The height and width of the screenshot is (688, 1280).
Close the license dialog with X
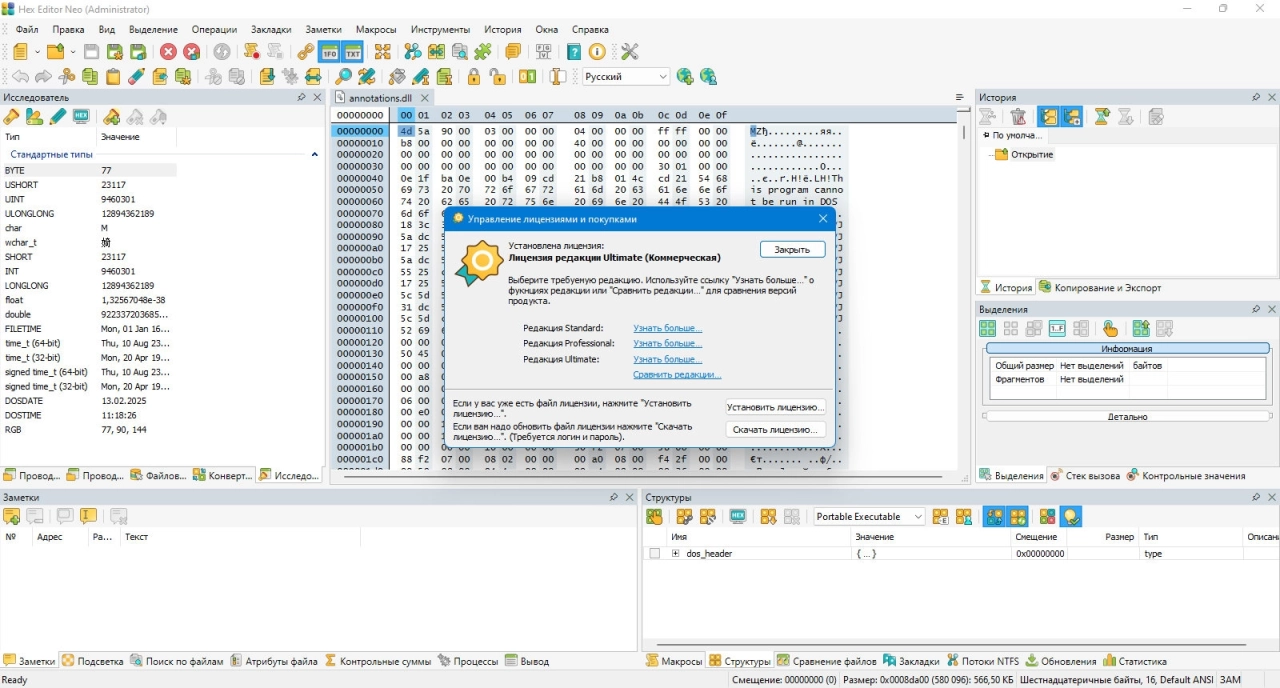(823, 218)
